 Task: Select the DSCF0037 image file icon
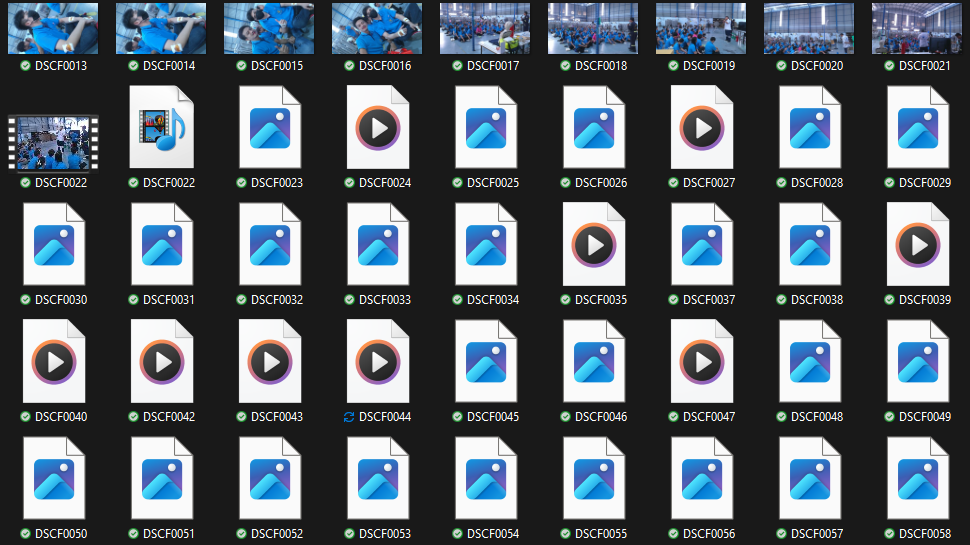tap(702, 244)
